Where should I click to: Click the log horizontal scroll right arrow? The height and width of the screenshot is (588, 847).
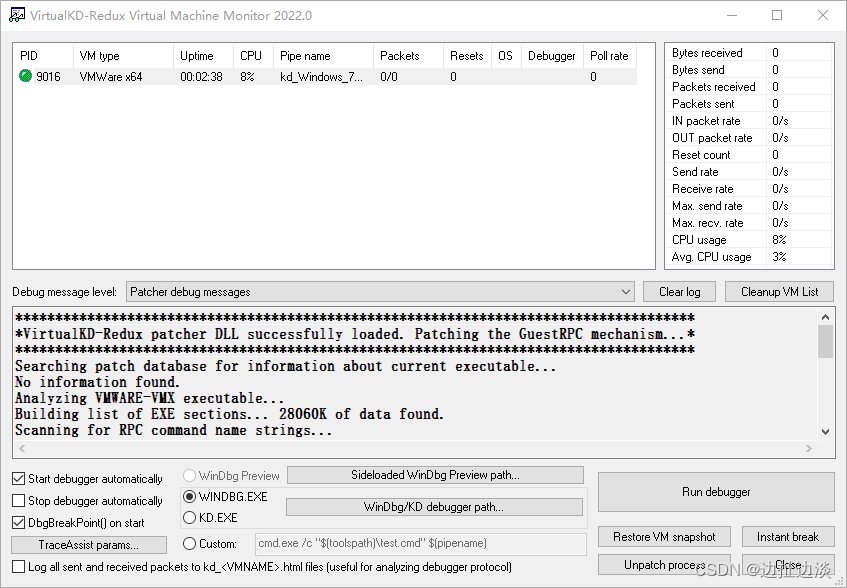pos(809,448)
